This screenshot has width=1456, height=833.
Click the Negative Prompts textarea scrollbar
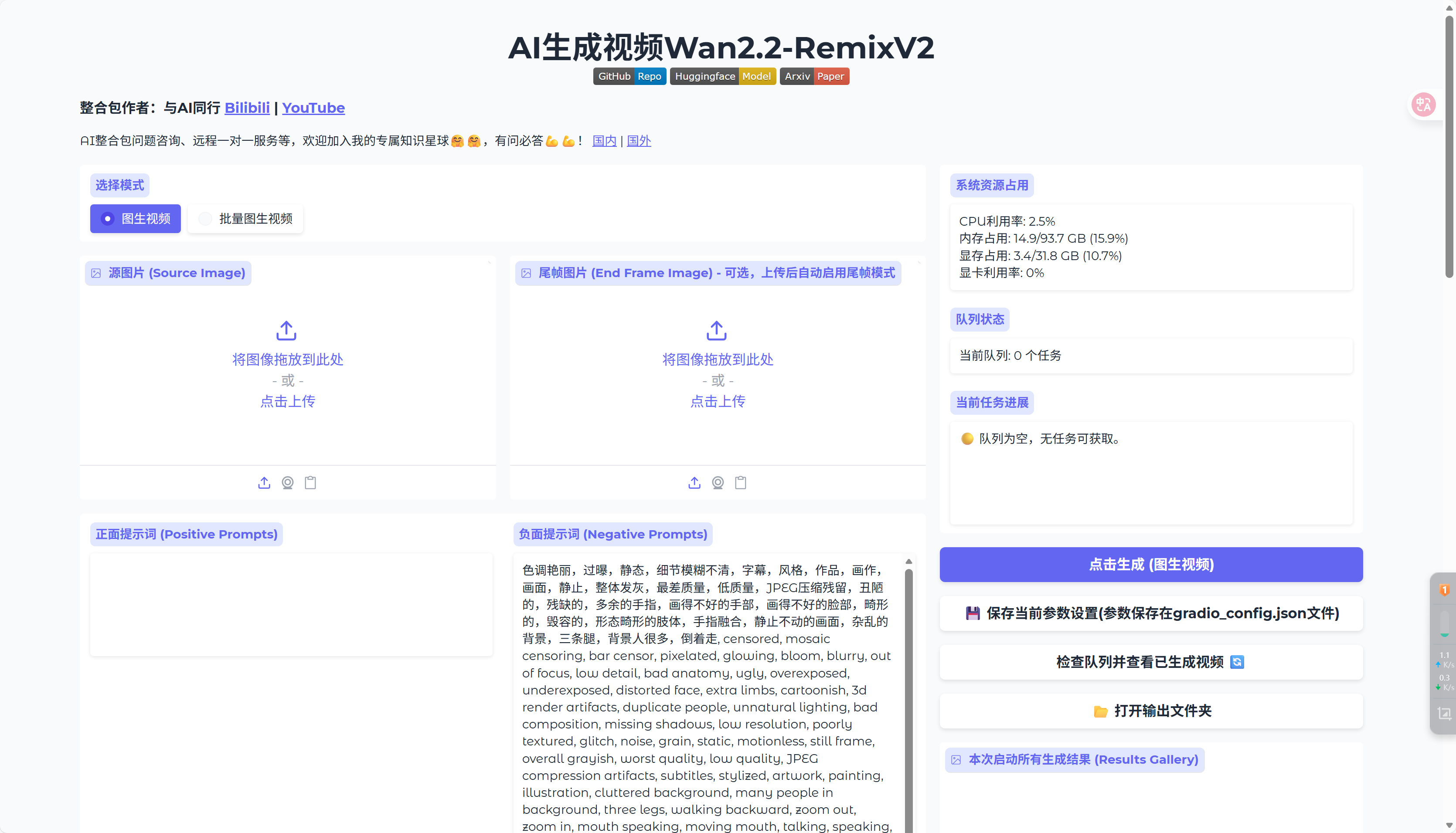(x=908, y=687)
